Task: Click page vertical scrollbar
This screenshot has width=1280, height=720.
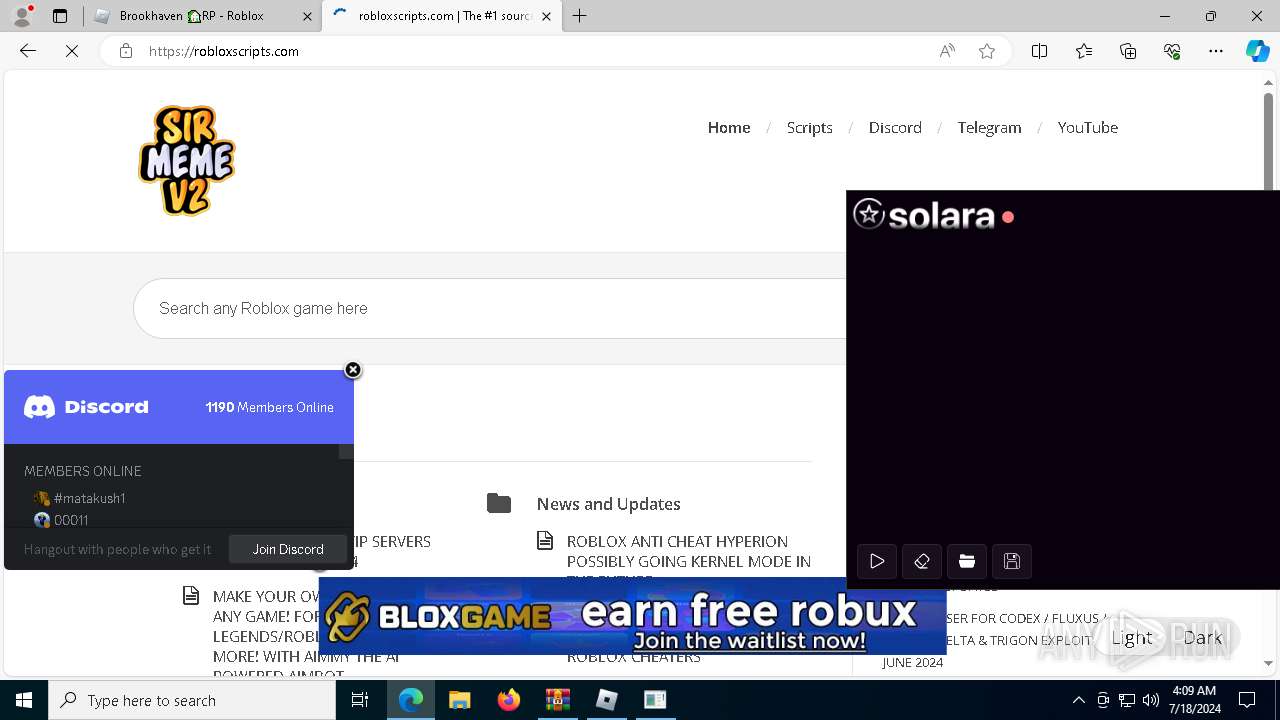Action: point(1268,370)
